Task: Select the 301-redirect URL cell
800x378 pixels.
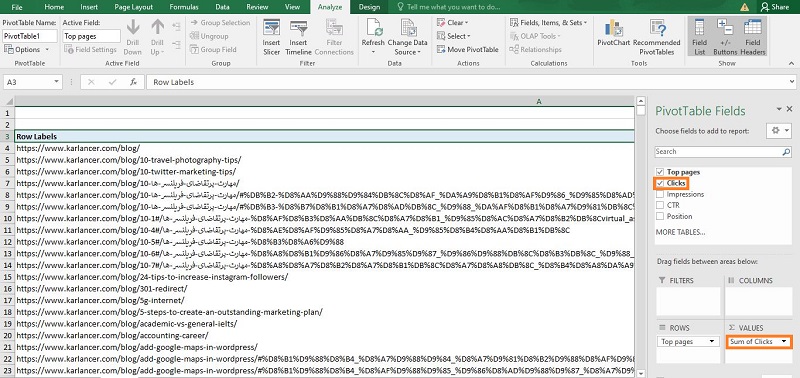Action: point(324,289)
